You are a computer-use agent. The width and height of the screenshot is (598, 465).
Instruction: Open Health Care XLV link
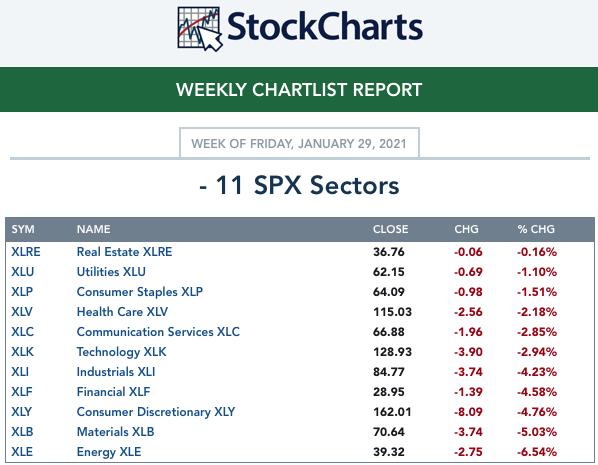[122, 312]
